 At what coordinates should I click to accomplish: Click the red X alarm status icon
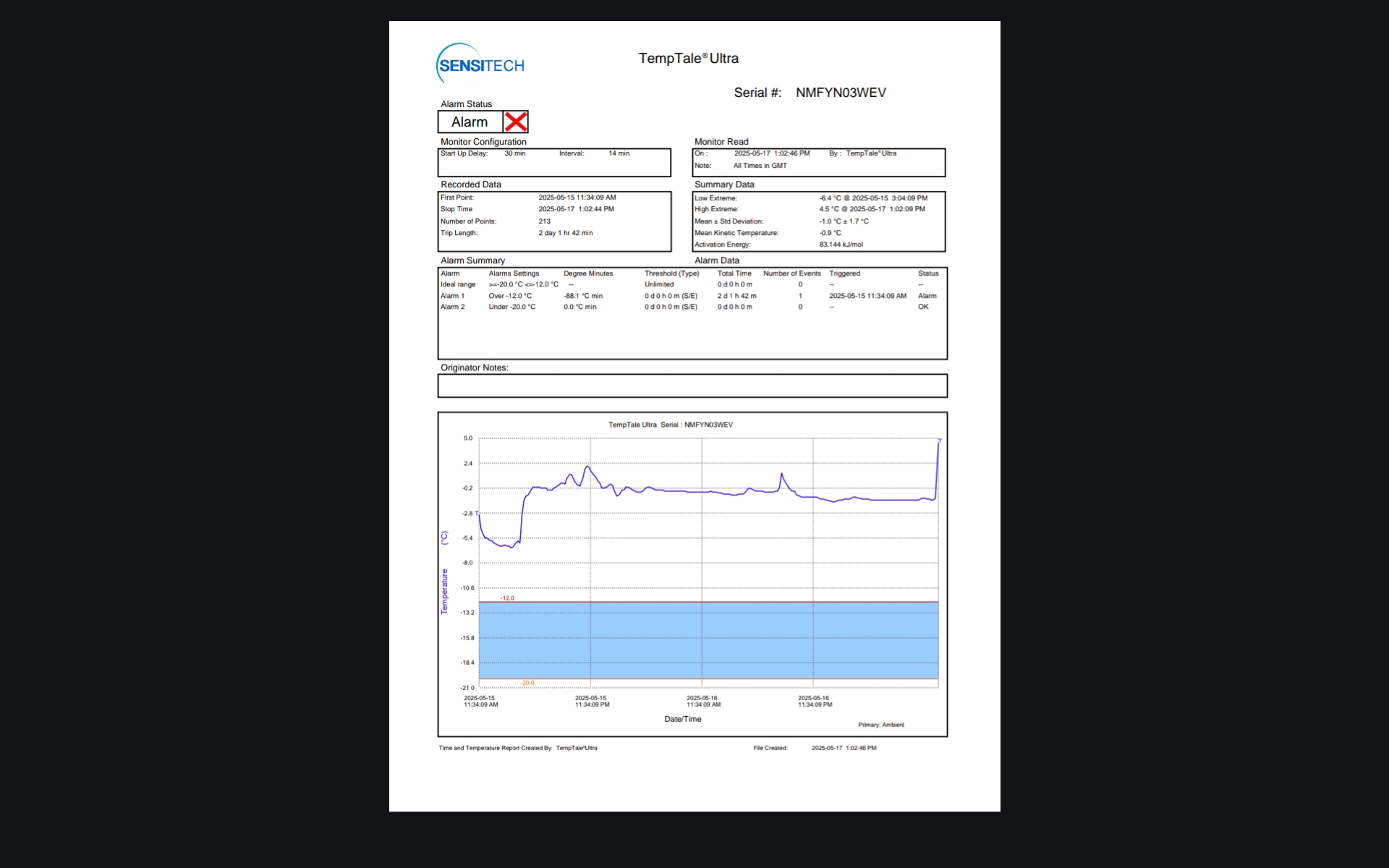click(516, 122)
